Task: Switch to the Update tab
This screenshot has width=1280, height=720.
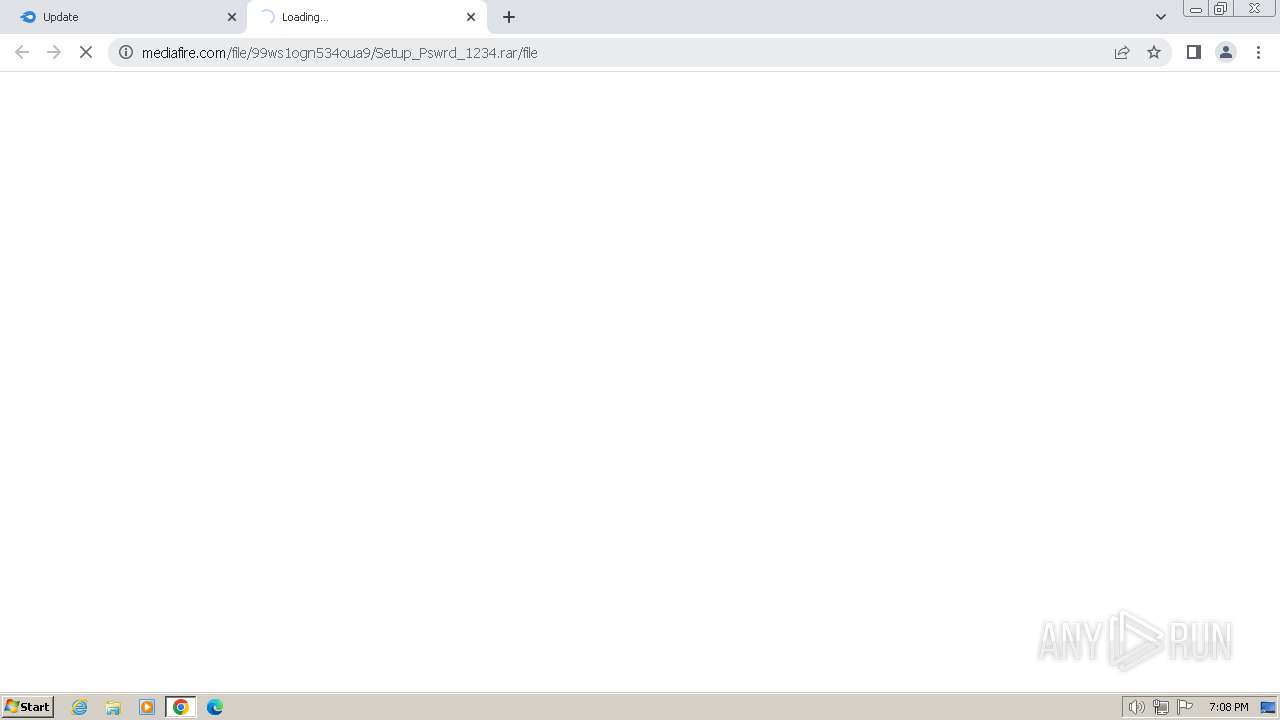Action: click(x=123, y=17)
